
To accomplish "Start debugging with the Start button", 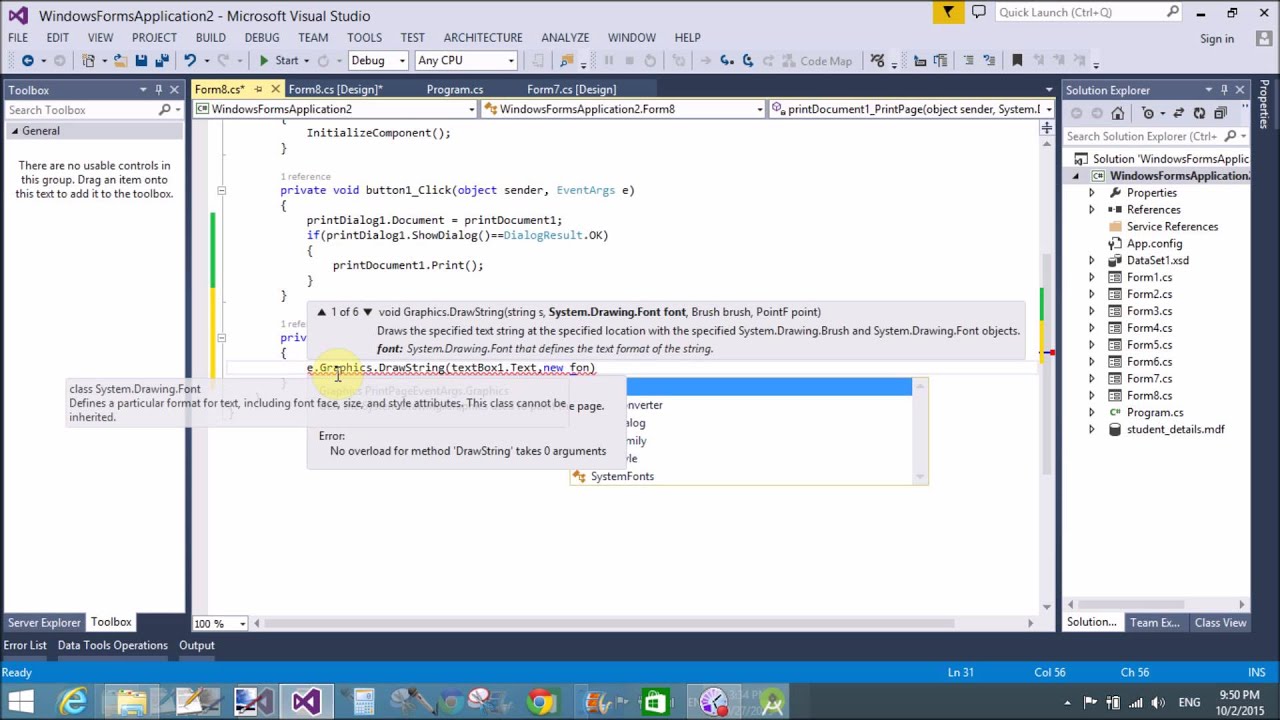I will (278, 61).
